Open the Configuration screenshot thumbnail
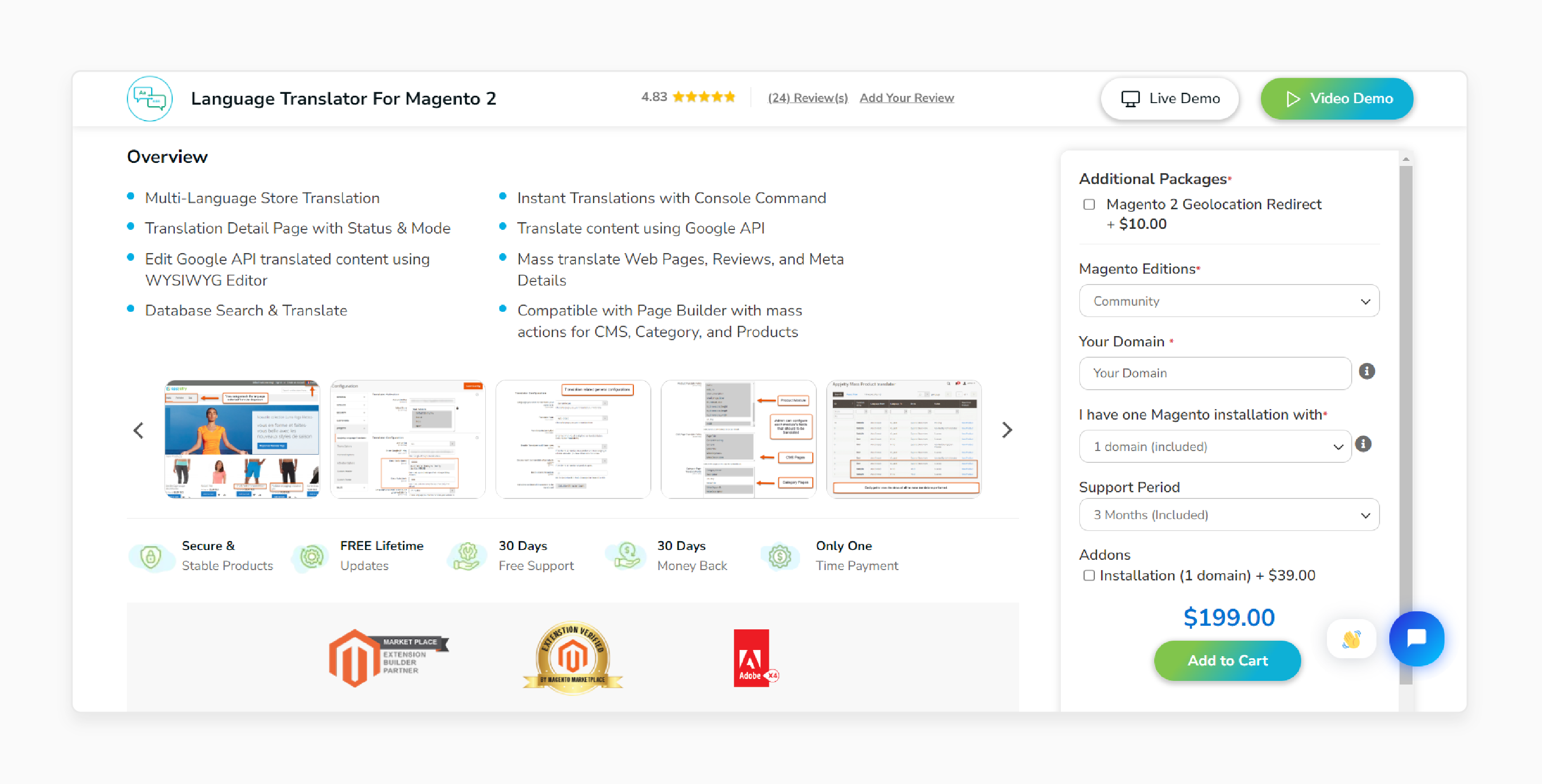 (407, 439)
